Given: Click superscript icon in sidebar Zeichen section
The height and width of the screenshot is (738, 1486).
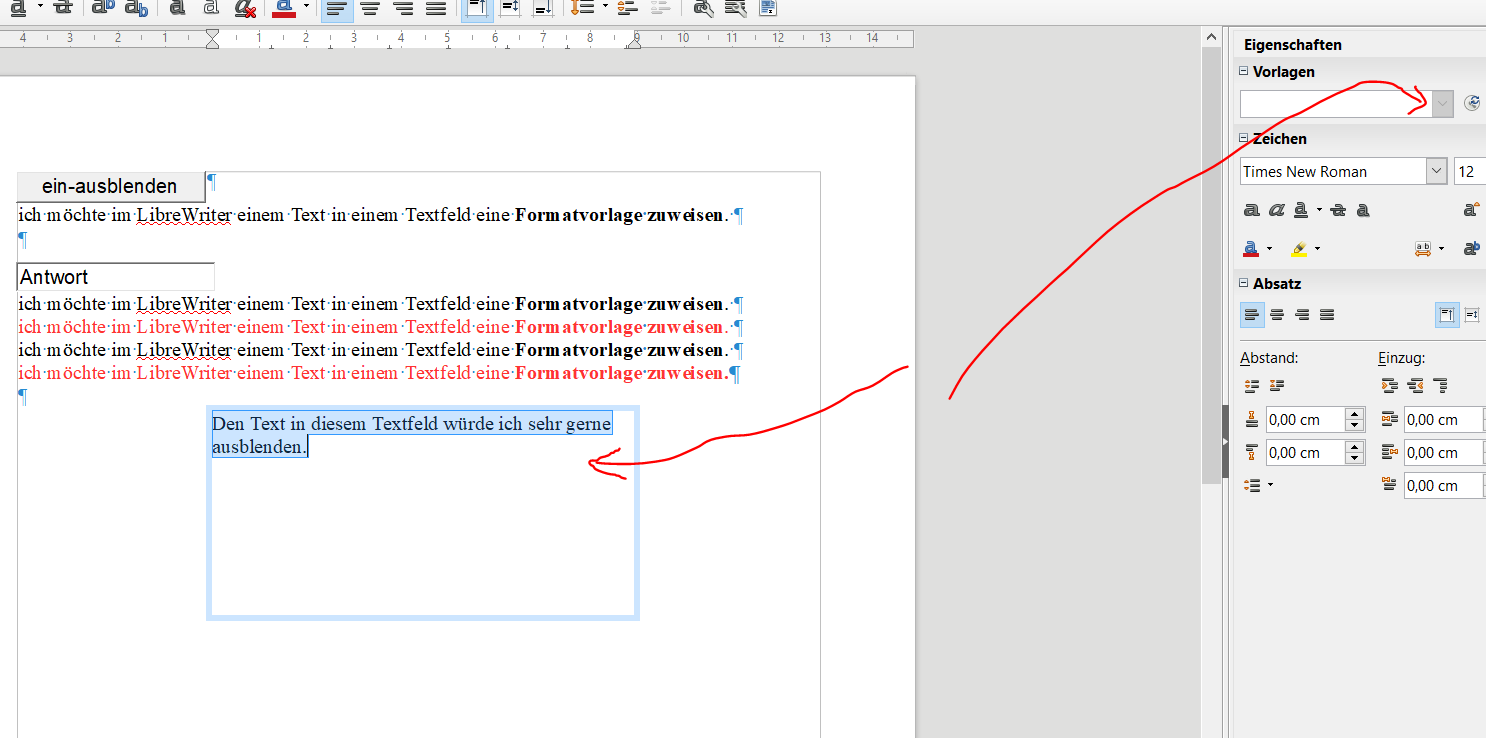Looking at the screenshot, I should tap(1471, 249).
